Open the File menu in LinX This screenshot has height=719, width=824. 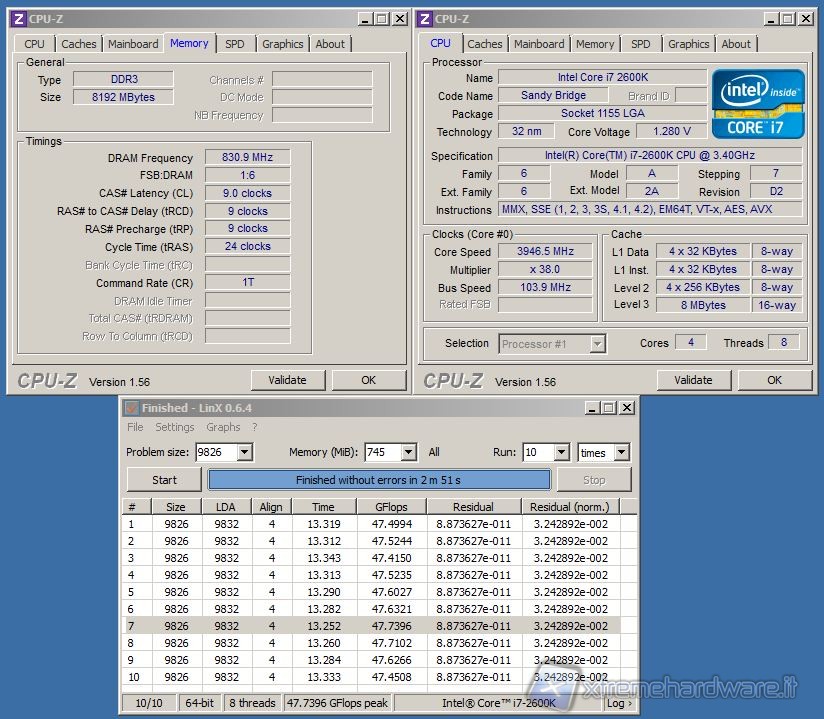point(135,427)
